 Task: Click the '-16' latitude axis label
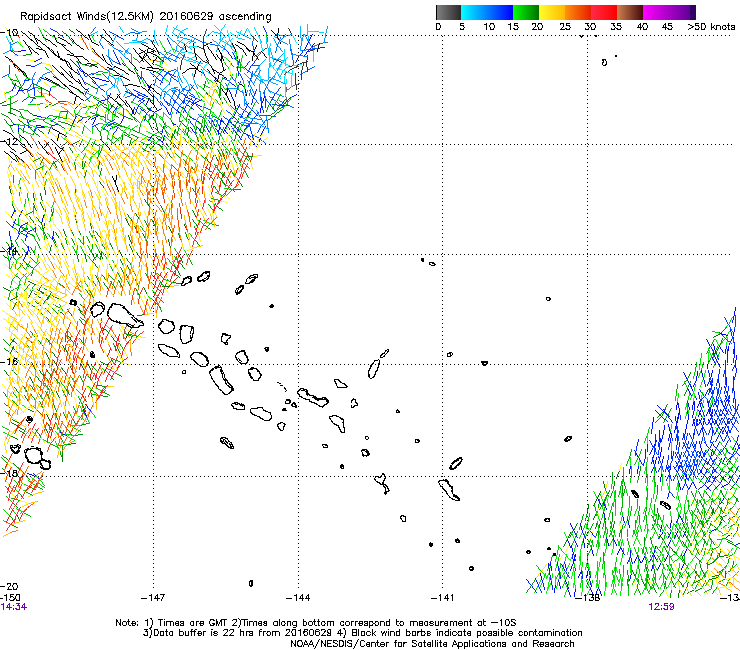pos(9,362)
